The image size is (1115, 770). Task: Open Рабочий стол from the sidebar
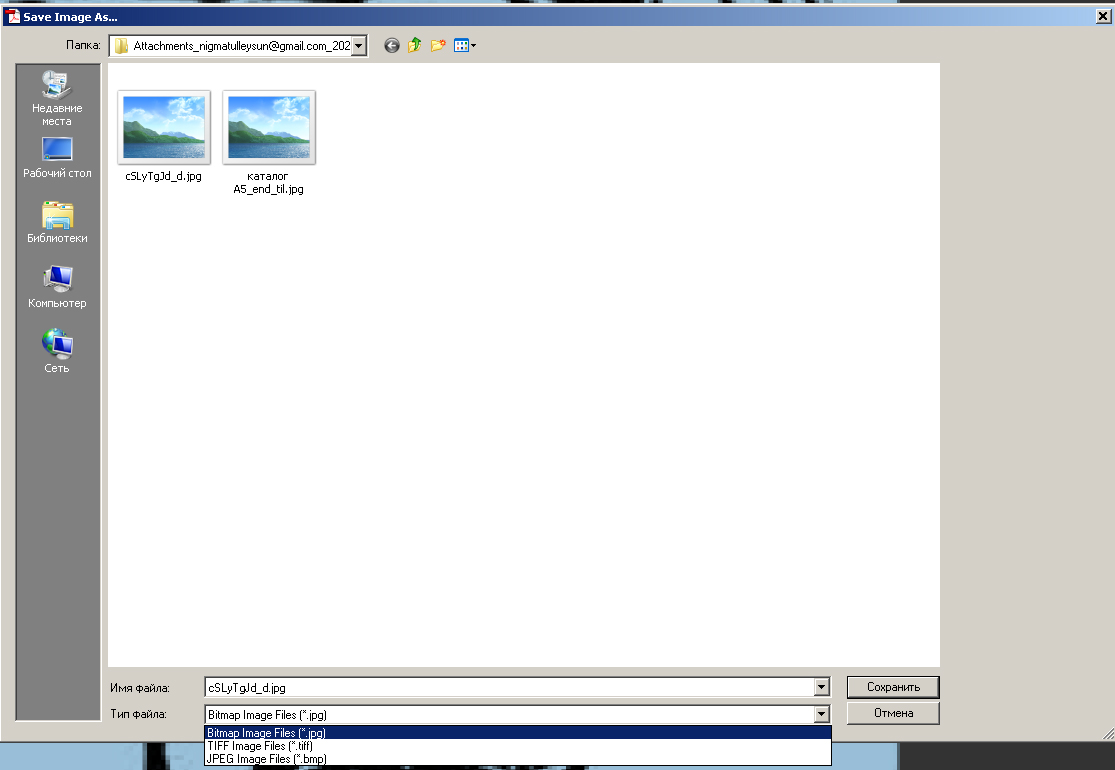[x=57, y=155]
